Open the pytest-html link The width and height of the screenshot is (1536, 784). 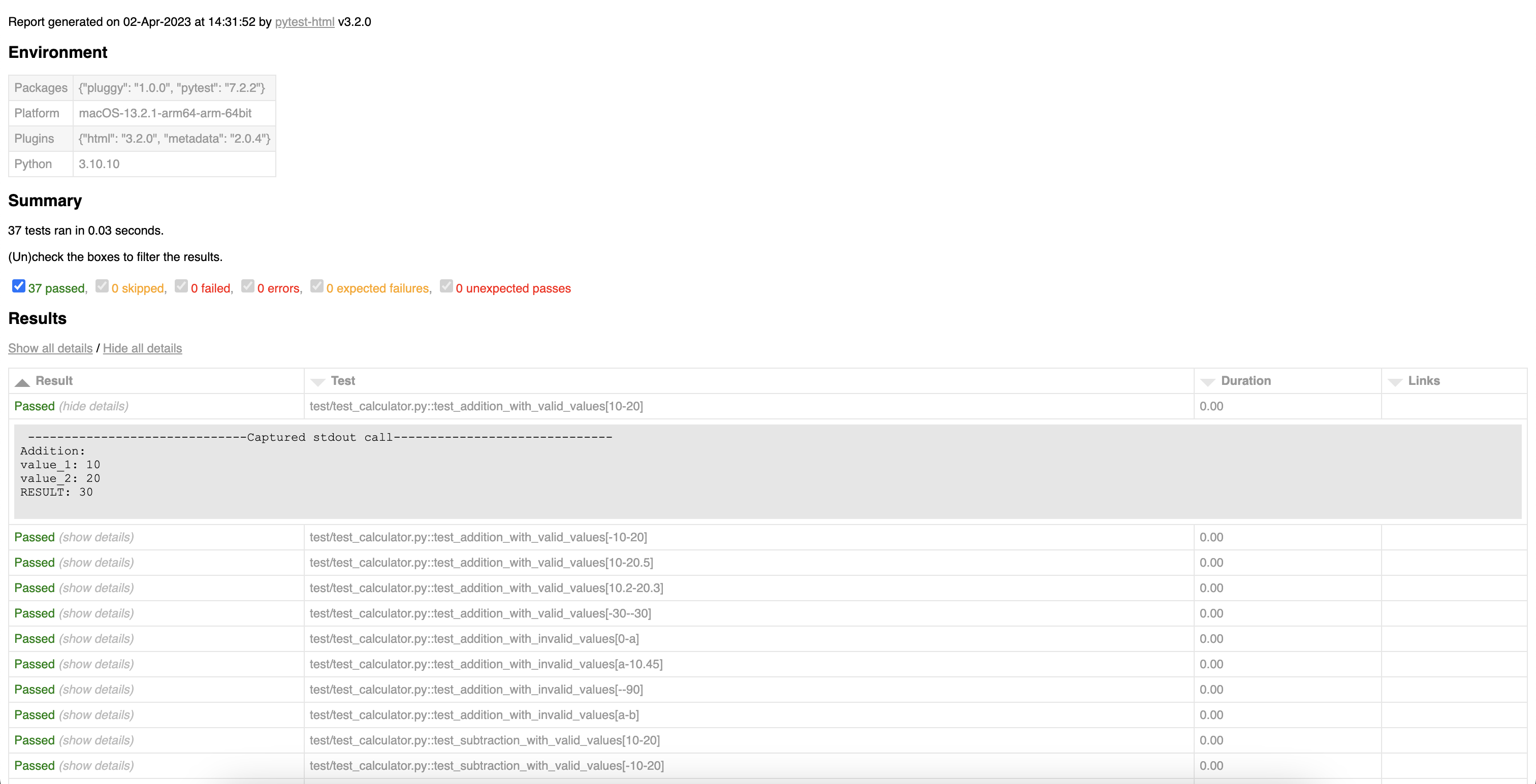click(304, 22)
